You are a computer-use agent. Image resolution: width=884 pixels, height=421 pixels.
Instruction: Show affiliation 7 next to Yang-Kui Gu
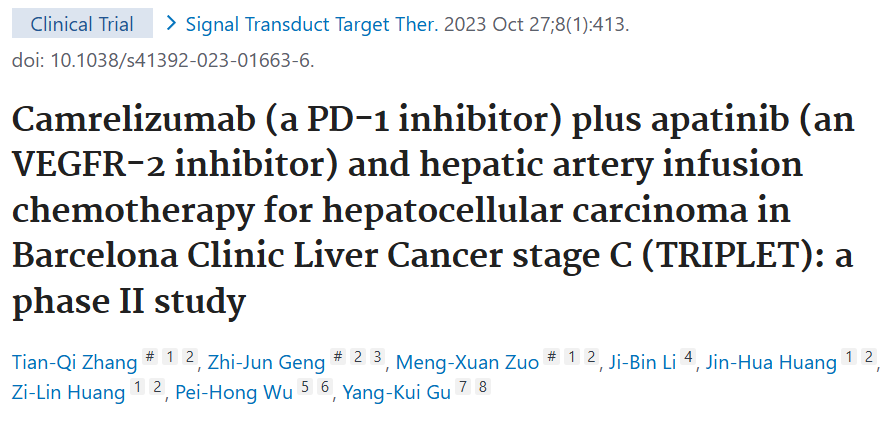click(x=464, y=388)
